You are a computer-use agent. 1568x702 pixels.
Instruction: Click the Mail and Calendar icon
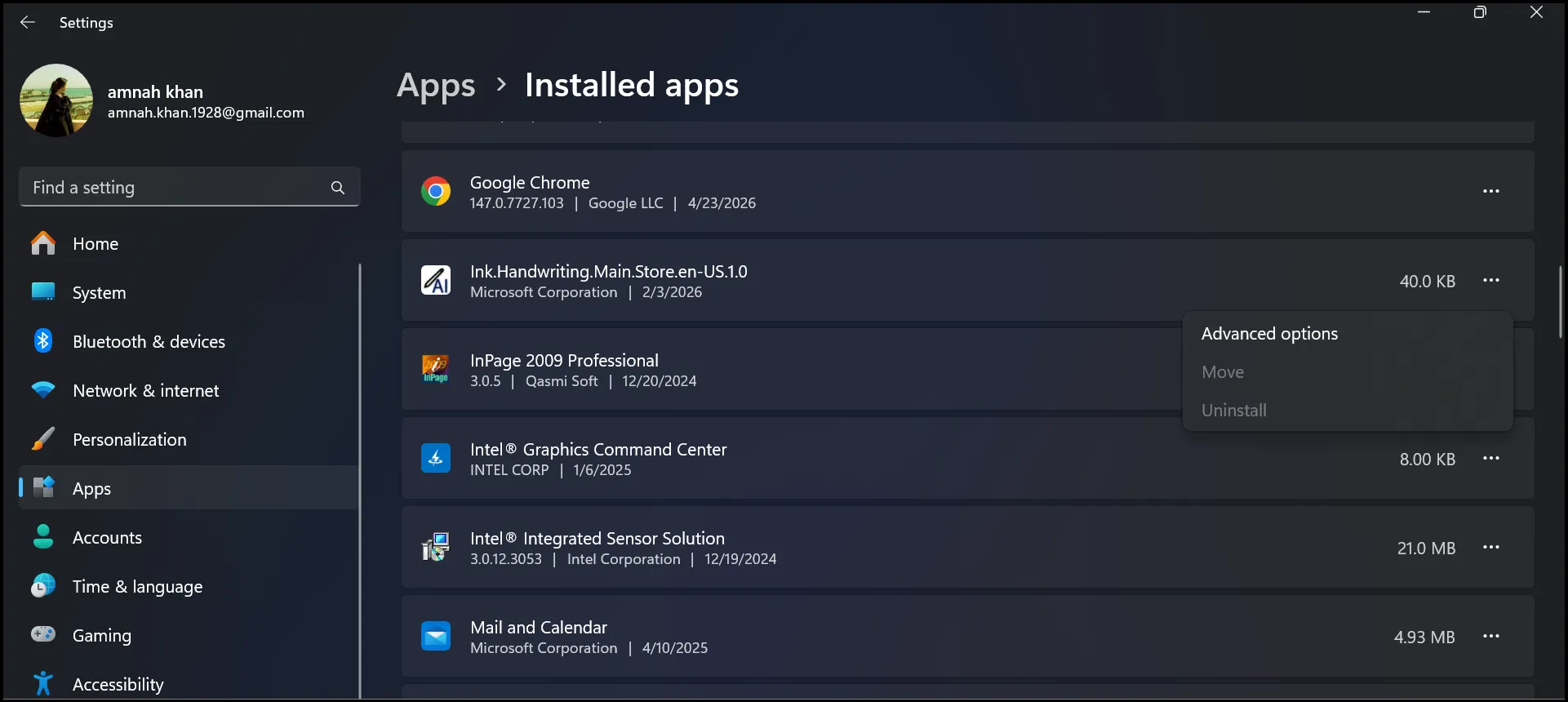tap(436, 636)
